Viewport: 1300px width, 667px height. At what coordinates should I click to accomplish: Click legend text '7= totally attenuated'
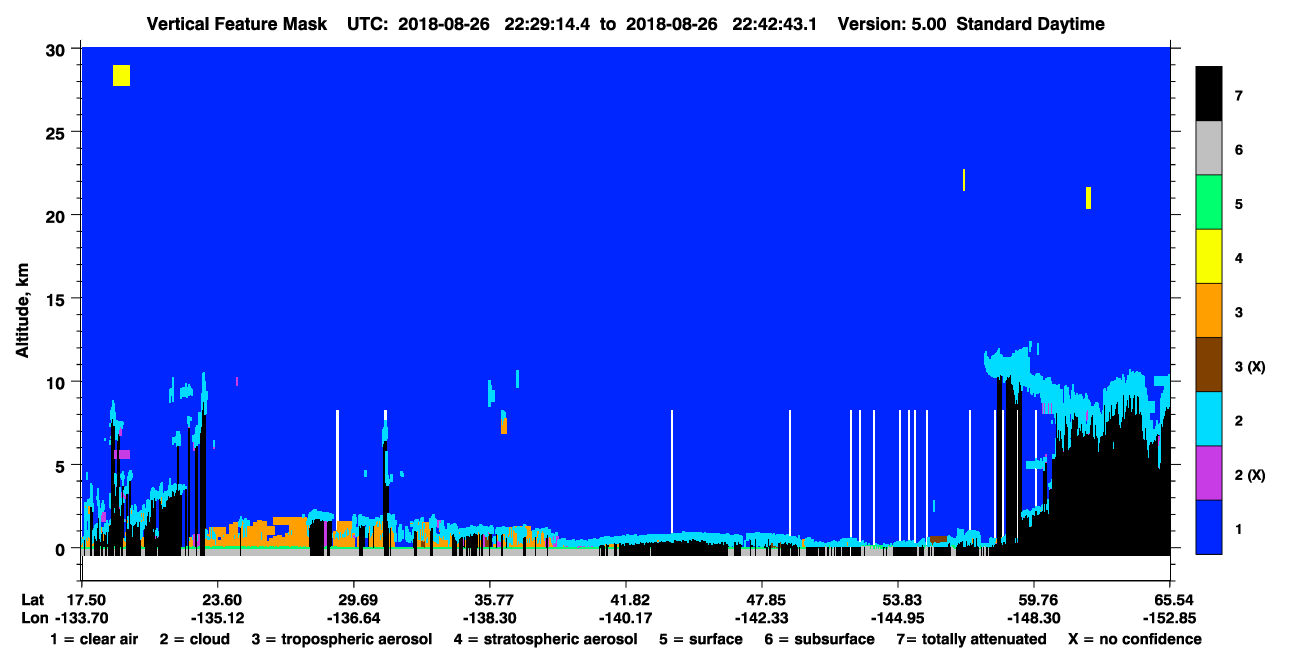click(x=971, y=639)
